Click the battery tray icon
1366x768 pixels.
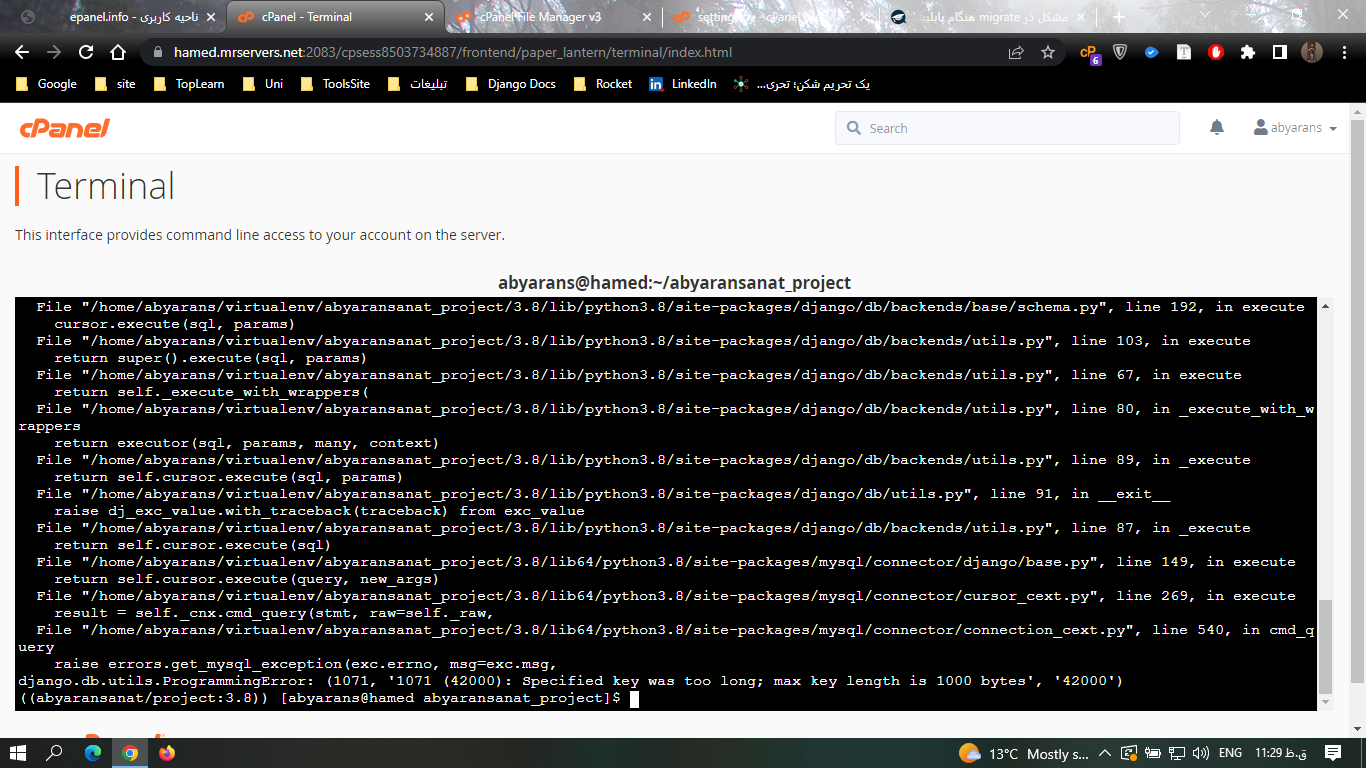[1152, 753]
